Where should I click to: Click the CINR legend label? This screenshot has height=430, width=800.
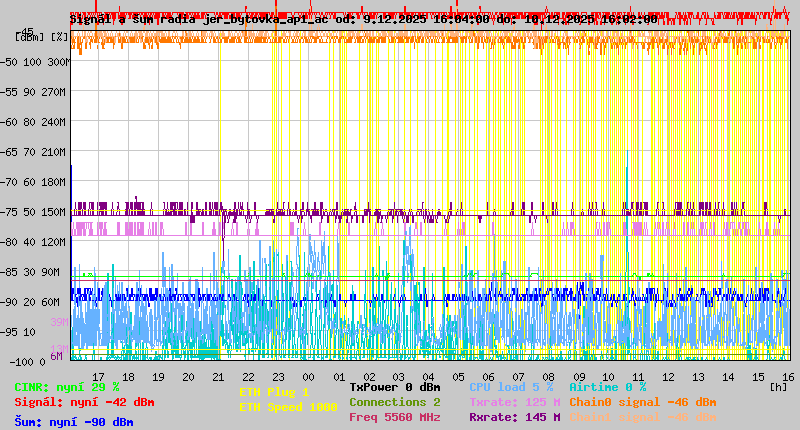tap(67, 387)
